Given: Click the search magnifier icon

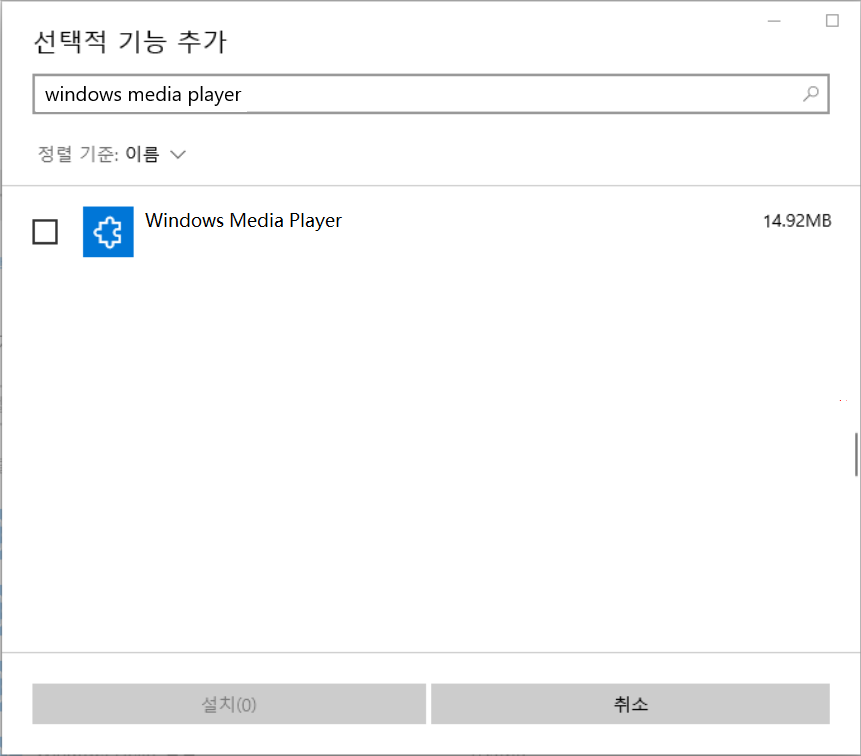Looking at the screenshot, I should (811, 94).
